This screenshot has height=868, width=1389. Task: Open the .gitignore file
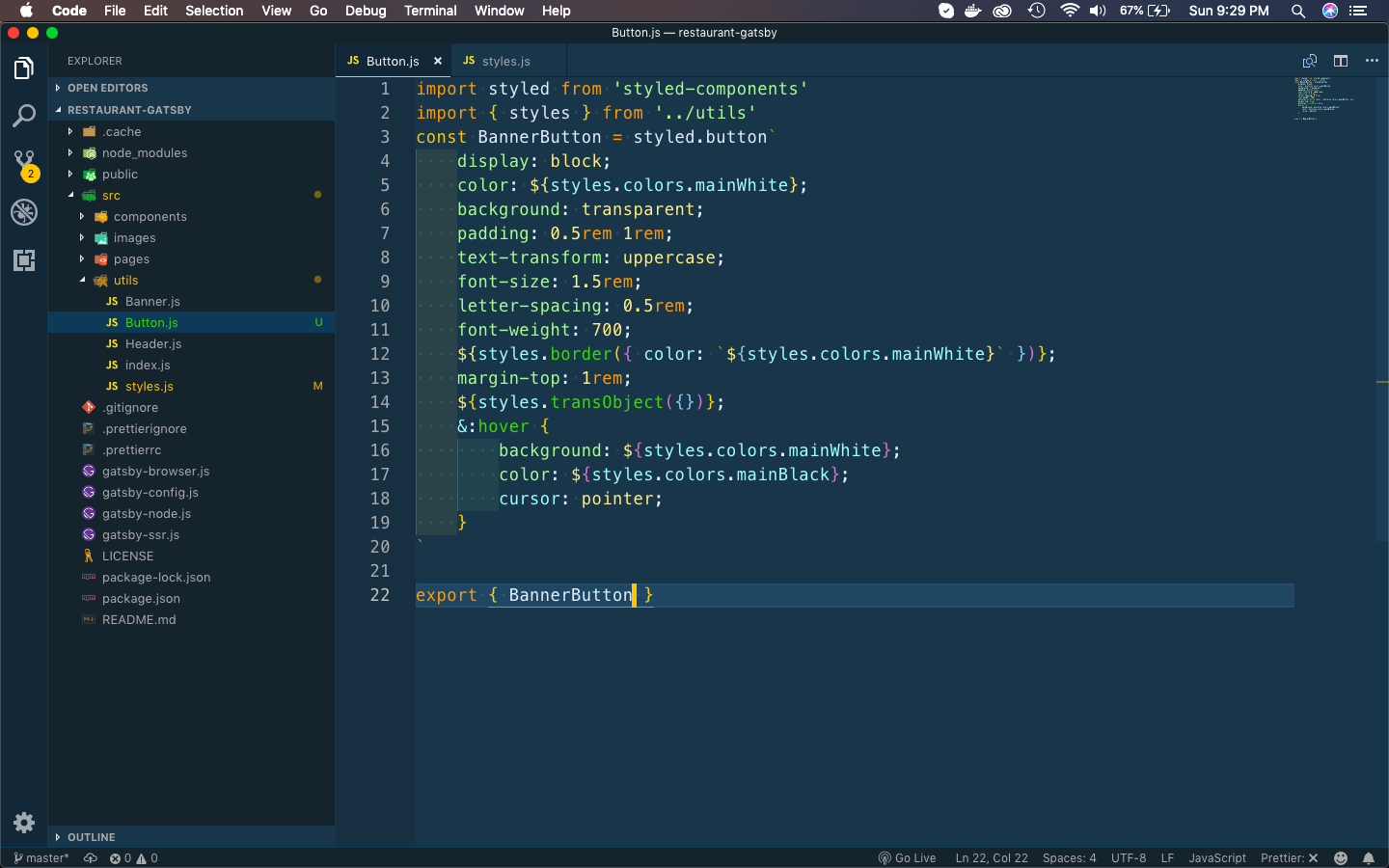191,408
